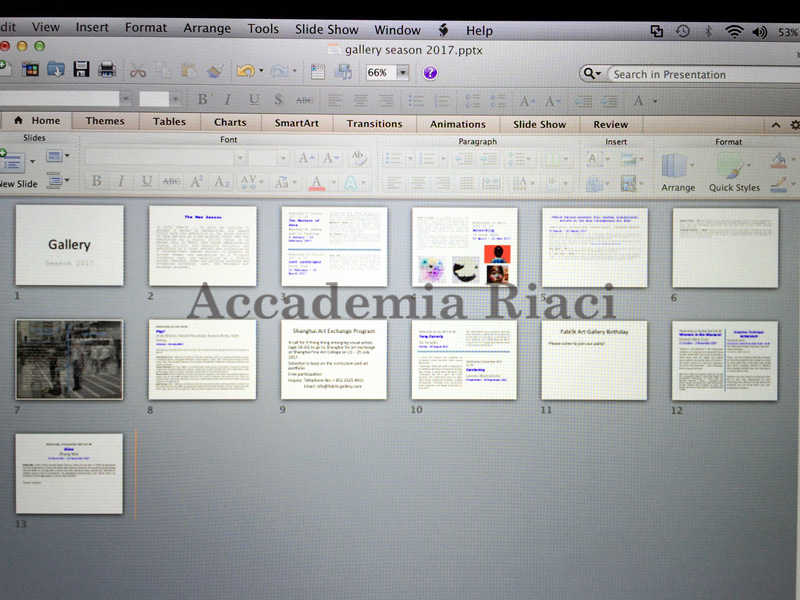Toggle Subscript in the Font group
This screenshot has height=600, width=800.
pos(221,182)
